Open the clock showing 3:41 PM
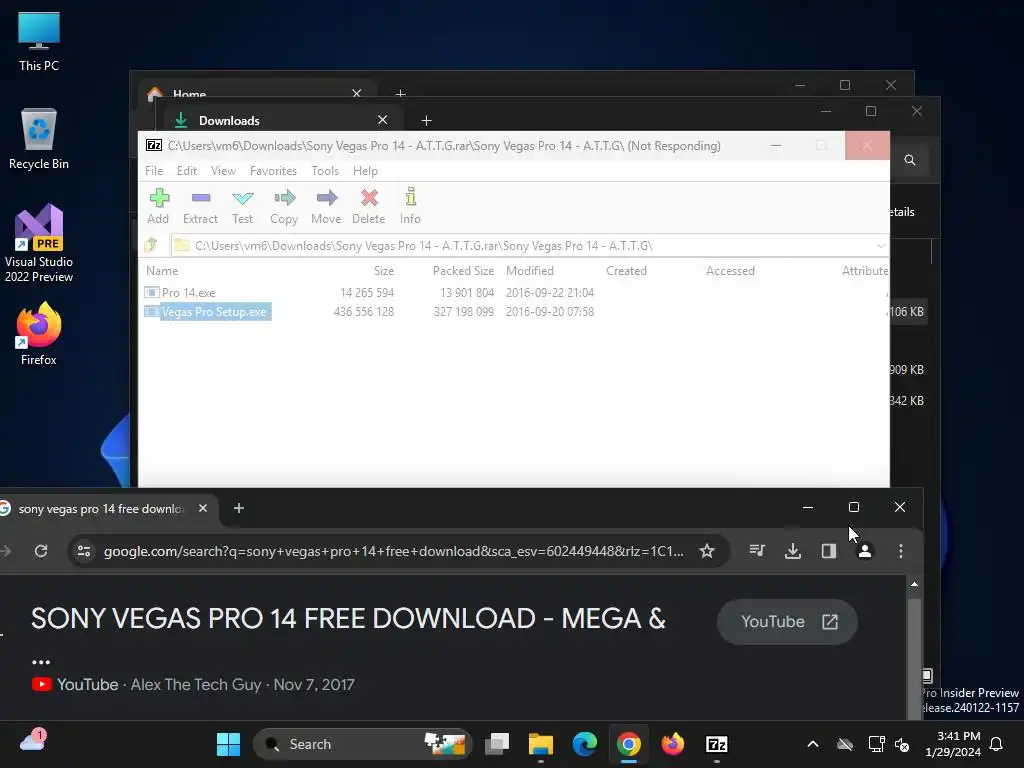The image size is (1024, 768). (x=953, y=744)
